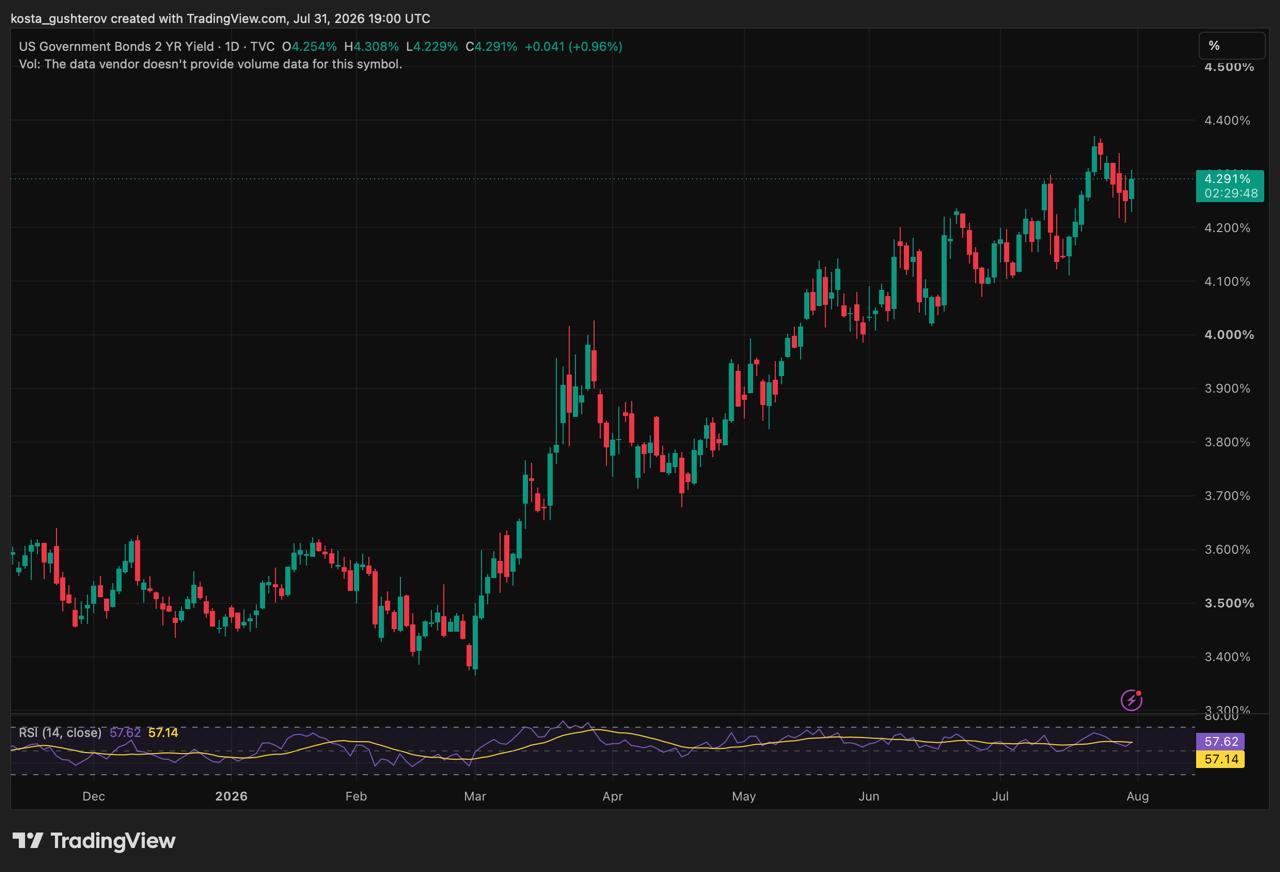The image size is (1280, 872).
Task: Click the 4.500% price axis label
Action: (x=1229, y=67)
